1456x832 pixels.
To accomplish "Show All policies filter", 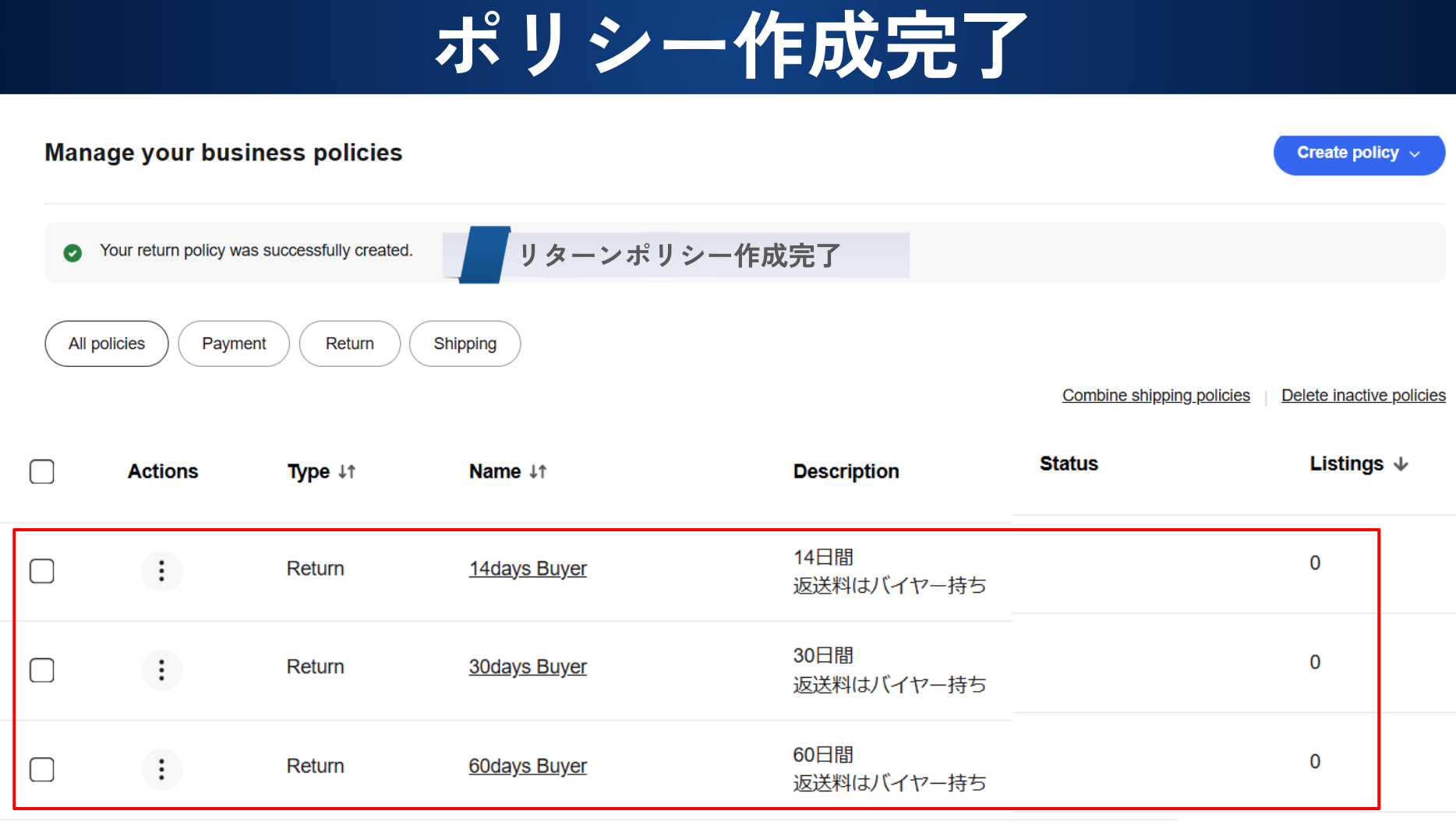I will [x=107, y=344].
